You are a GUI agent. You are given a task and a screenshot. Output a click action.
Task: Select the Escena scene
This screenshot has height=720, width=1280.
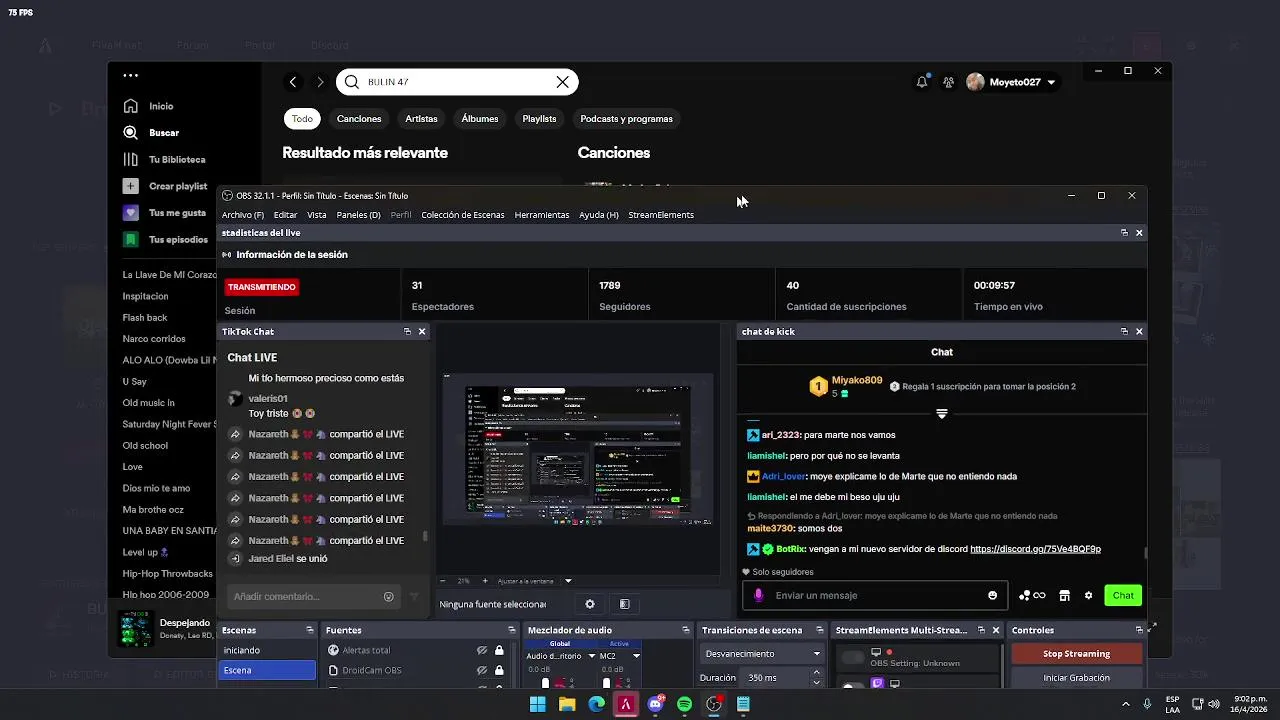point(267,670)
